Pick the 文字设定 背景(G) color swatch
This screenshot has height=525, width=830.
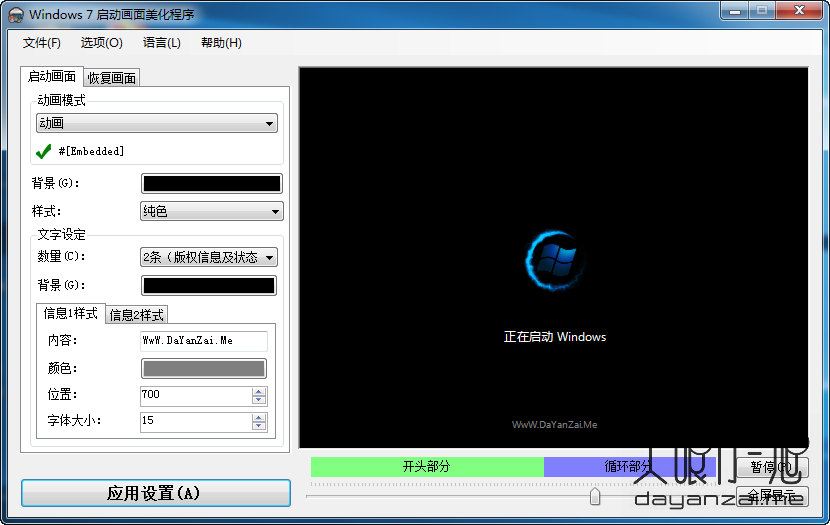pos(209,285)
